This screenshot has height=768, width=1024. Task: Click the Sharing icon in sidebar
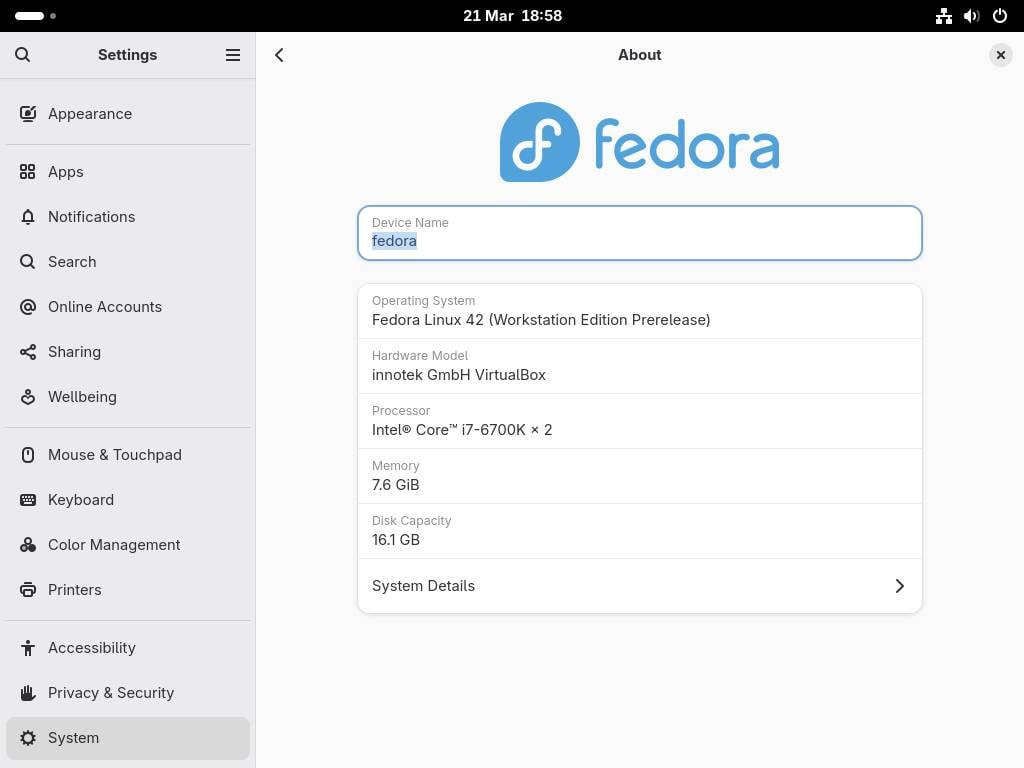[28, 352]
